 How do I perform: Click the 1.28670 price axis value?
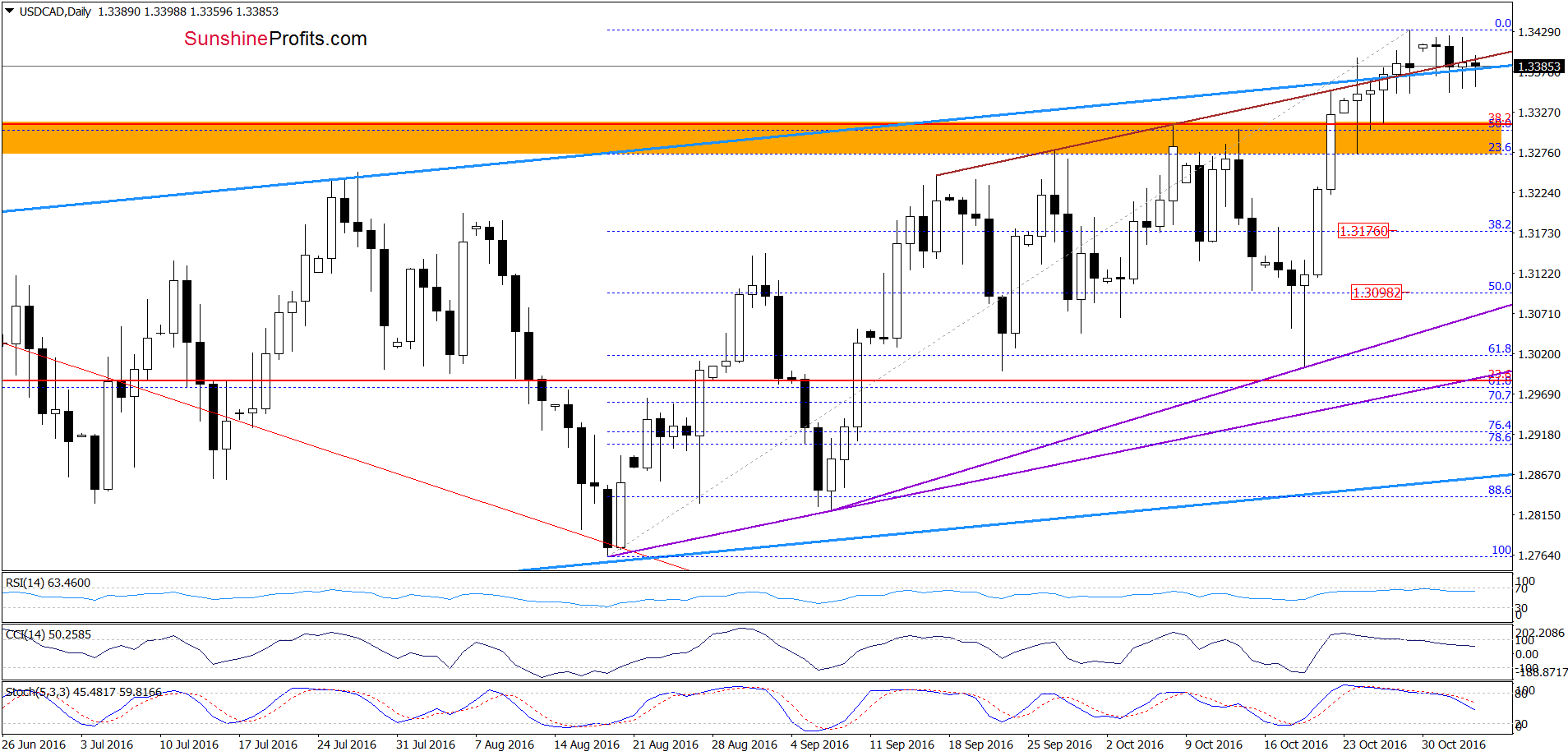coord(1538,475)
